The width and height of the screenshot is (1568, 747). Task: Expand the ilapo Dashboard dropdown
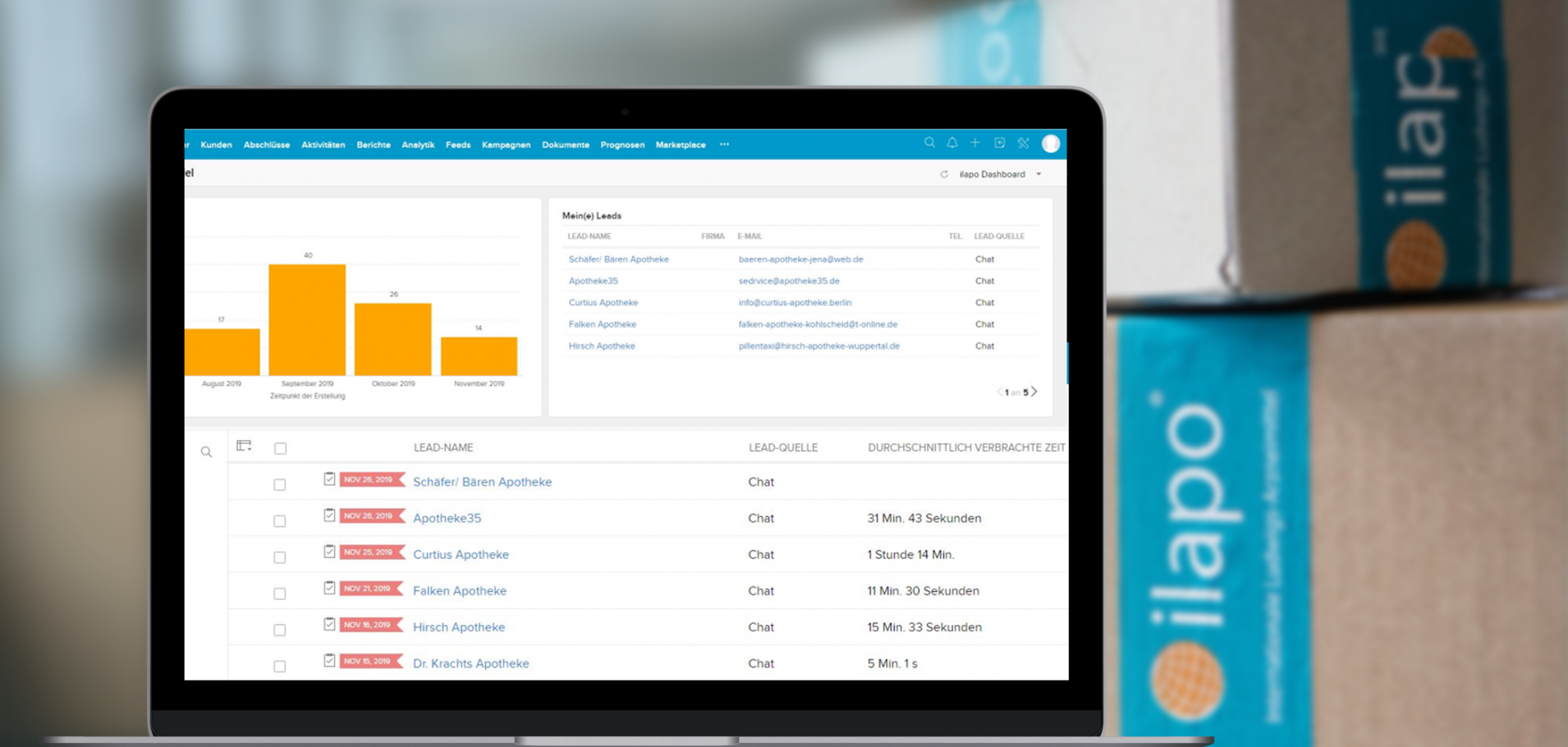coord(1038,174)
